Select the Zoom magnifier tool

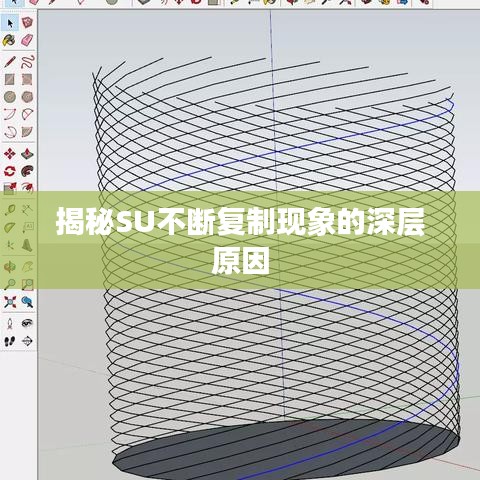tap(10, 284)
